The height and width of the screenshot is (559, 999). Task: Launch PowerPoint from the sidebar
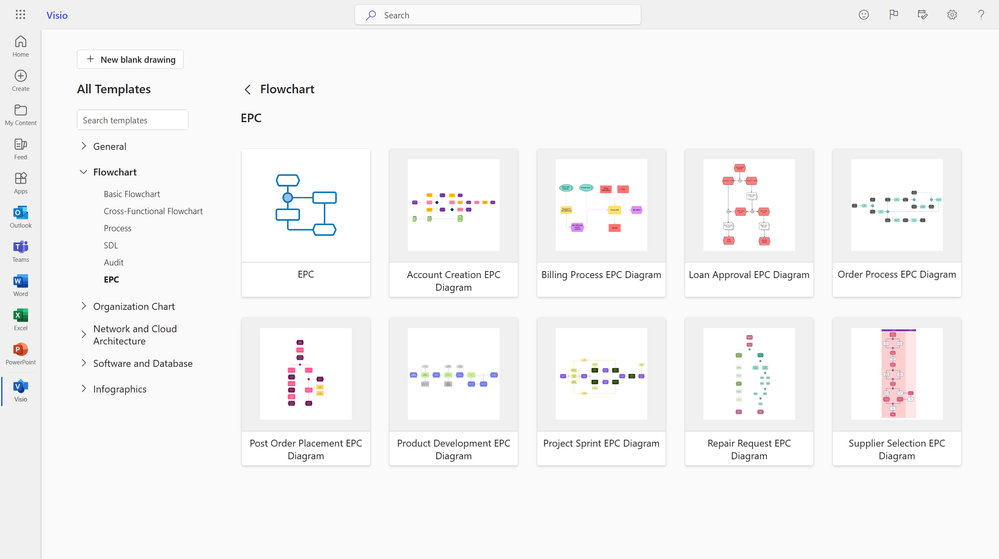pos(20,353)
